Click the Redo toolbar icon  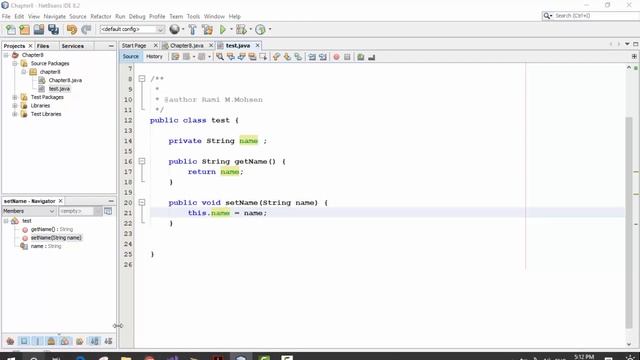[x=86, y=29]
